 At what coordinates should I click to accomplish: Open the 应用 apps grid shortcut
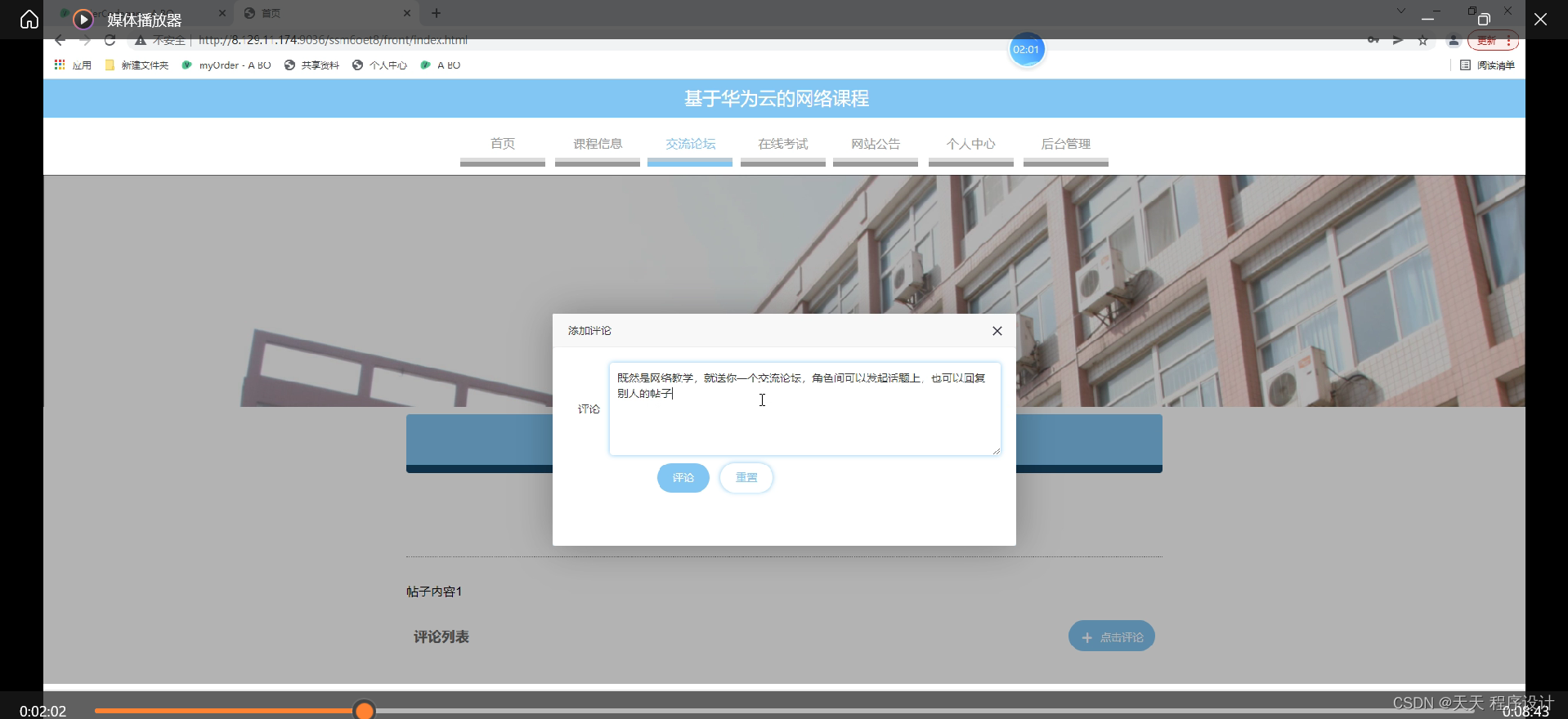click(73, 65)
